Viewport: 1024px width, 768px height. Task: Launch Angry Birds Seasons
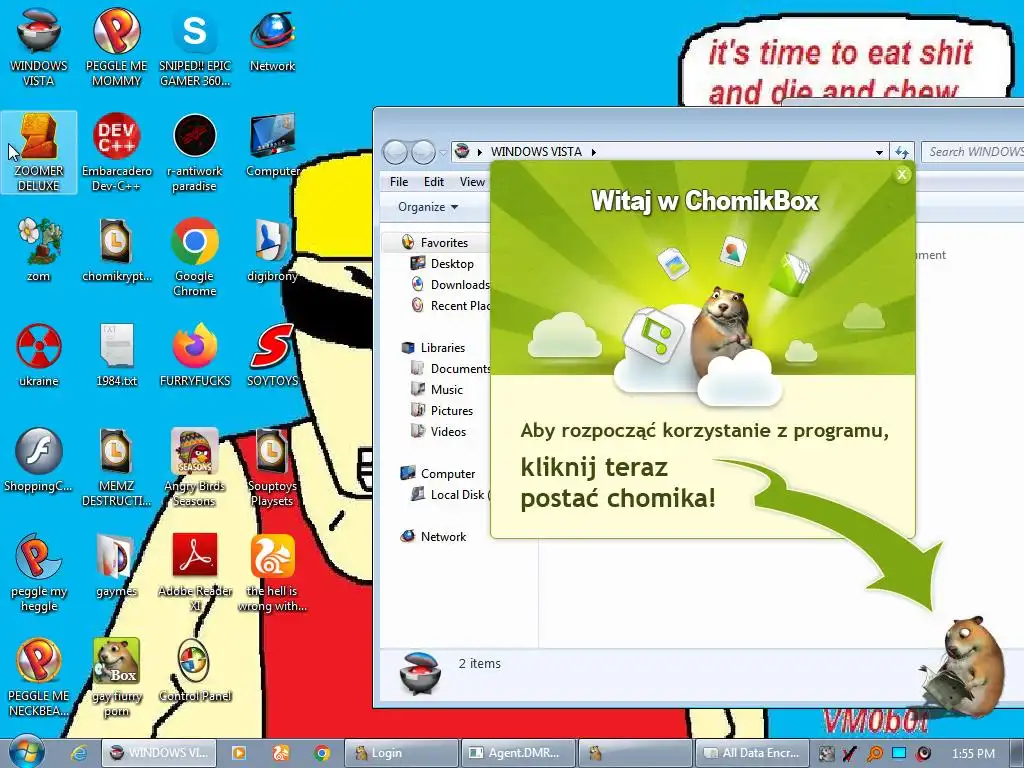(x=195, y=467)
